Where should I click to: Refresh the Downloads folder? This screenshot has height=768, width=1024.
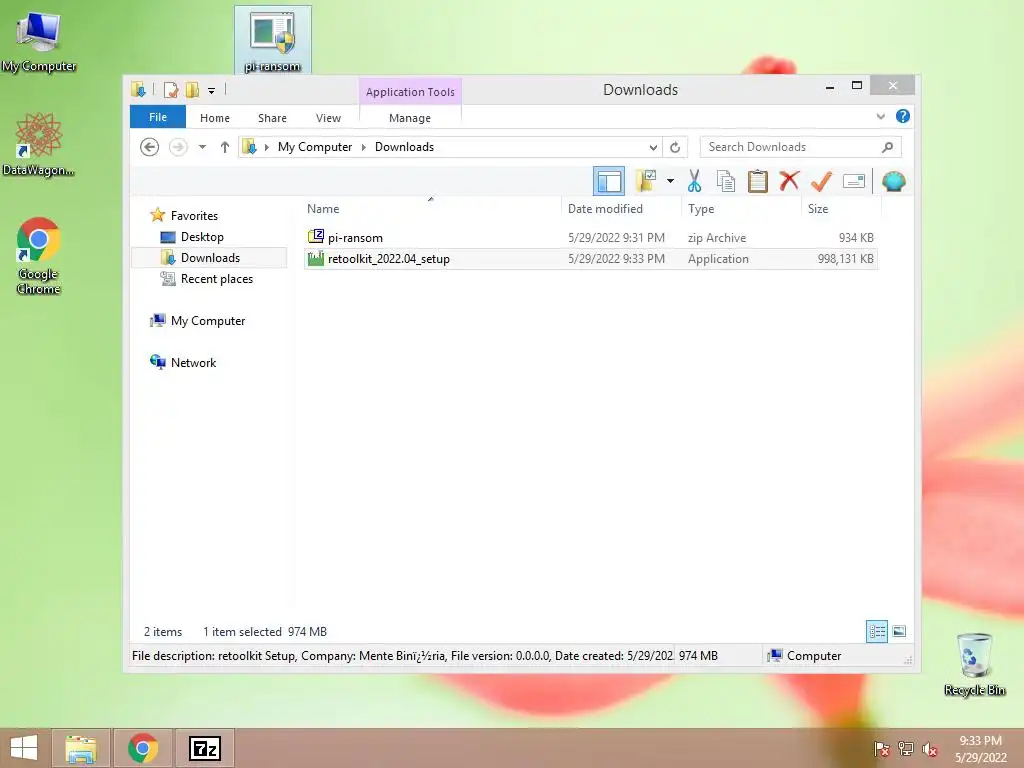pyautogui.click(x=675, y=147)
